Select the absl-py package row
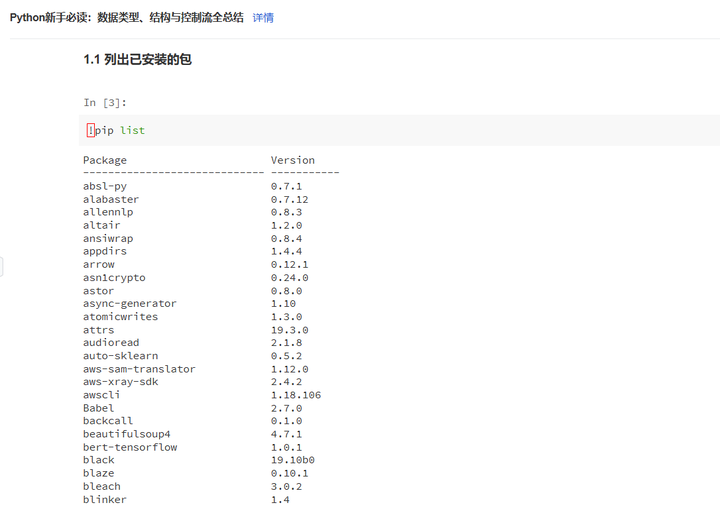Image resolution: width=720 pixels, height=507 pixels. pos(193,186)
